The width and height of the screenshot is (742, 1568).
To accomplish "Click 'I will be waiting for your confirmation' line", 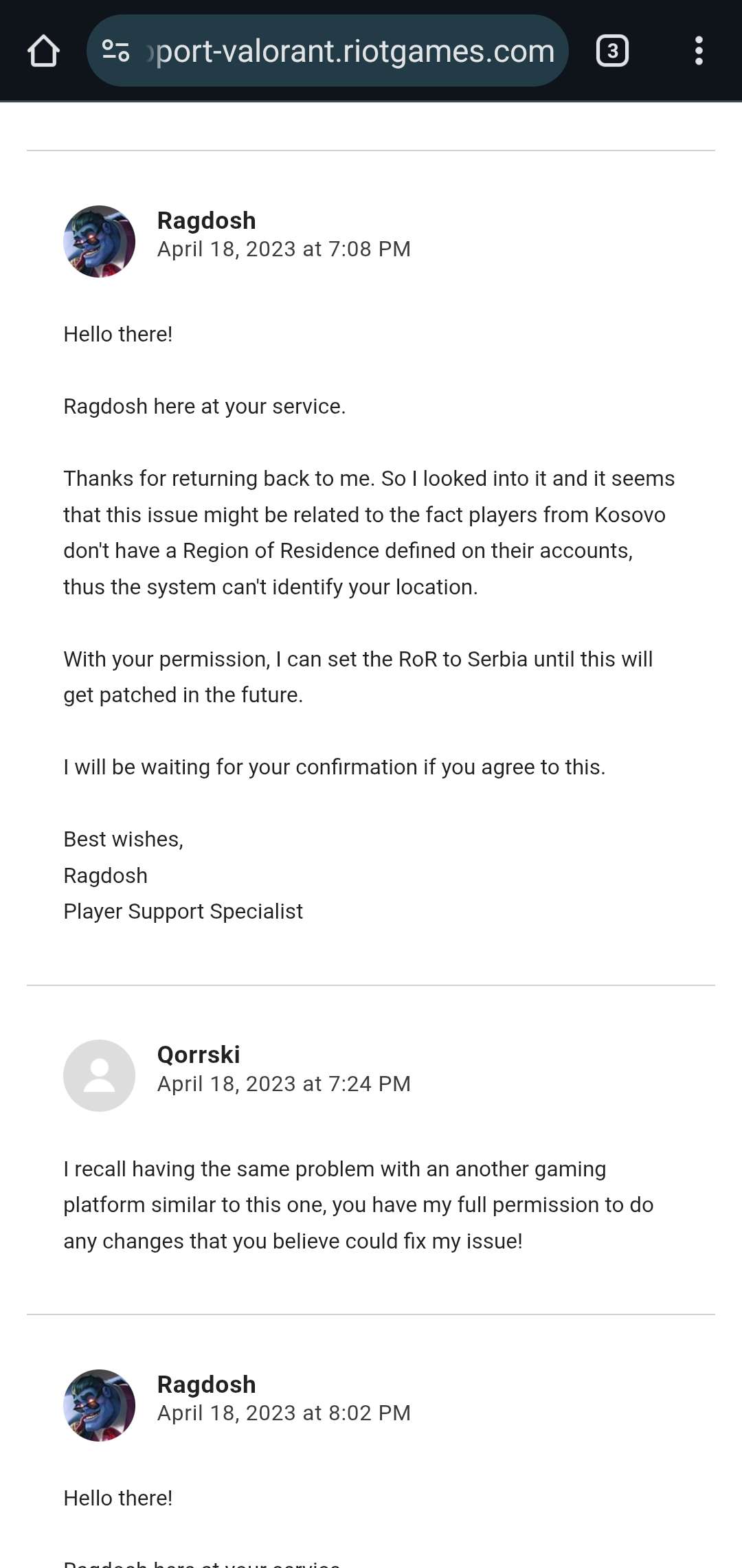I will [x=334, y=767].
